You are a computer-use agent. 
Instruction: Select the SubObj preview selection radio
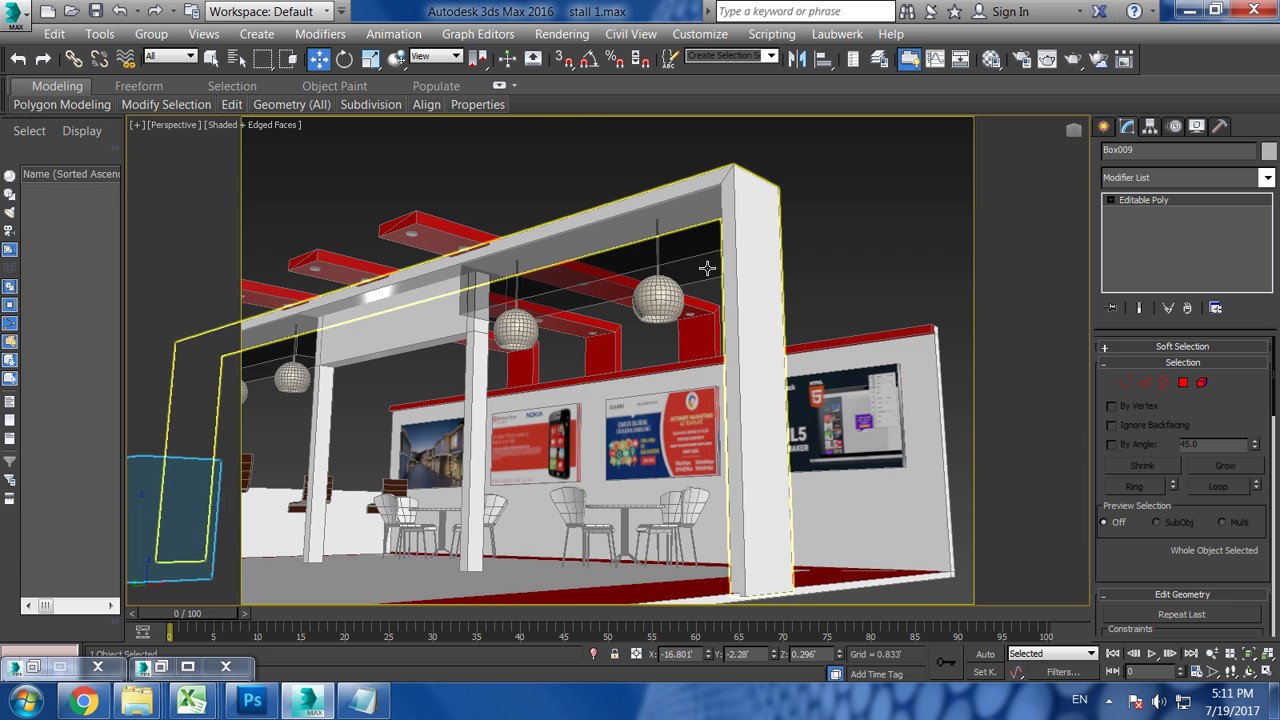tap(1157, 522)
